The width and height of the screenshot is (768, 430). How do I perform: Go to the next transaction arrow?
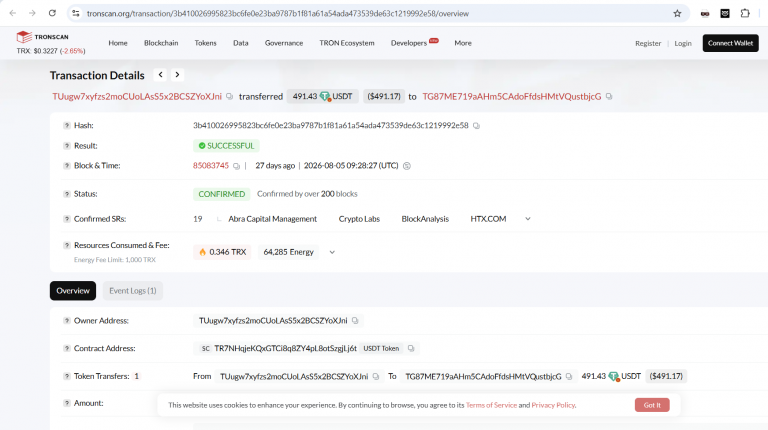pyautogui.click(x=177, y=75)
